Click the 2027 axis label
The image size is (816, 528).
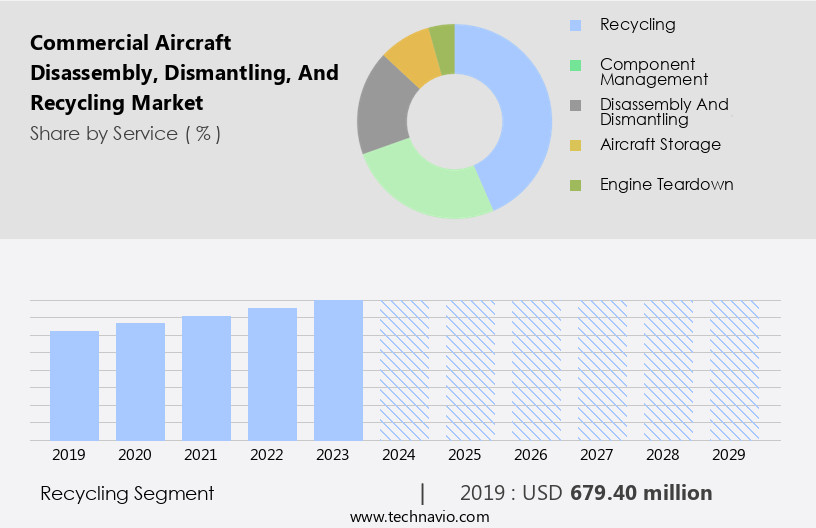(597, 455)
